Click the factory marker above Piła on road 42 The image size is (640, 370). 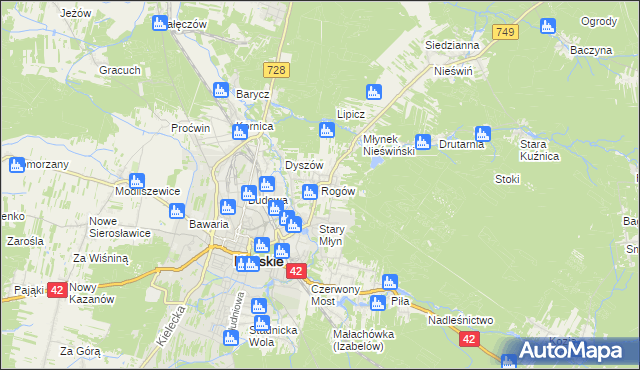[390, 282]
